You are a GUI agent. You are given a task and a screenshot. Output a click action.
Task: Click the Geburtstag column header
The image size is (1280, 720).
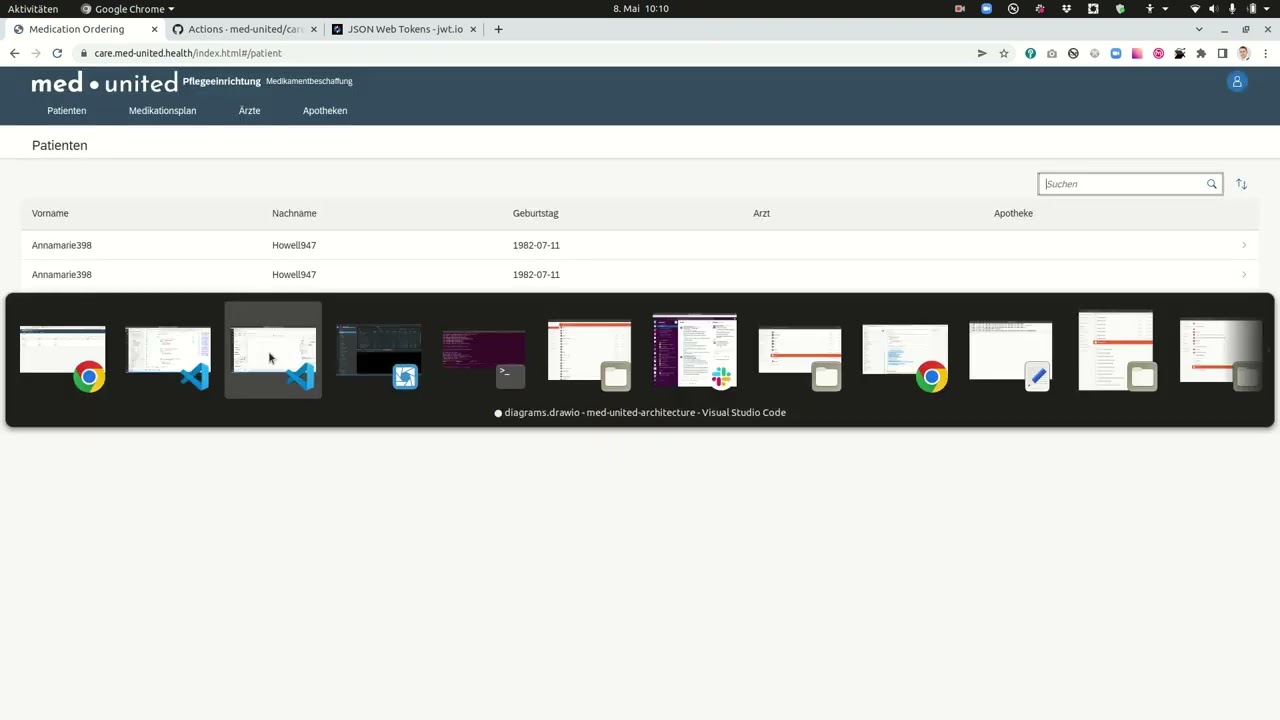point(535,213)
